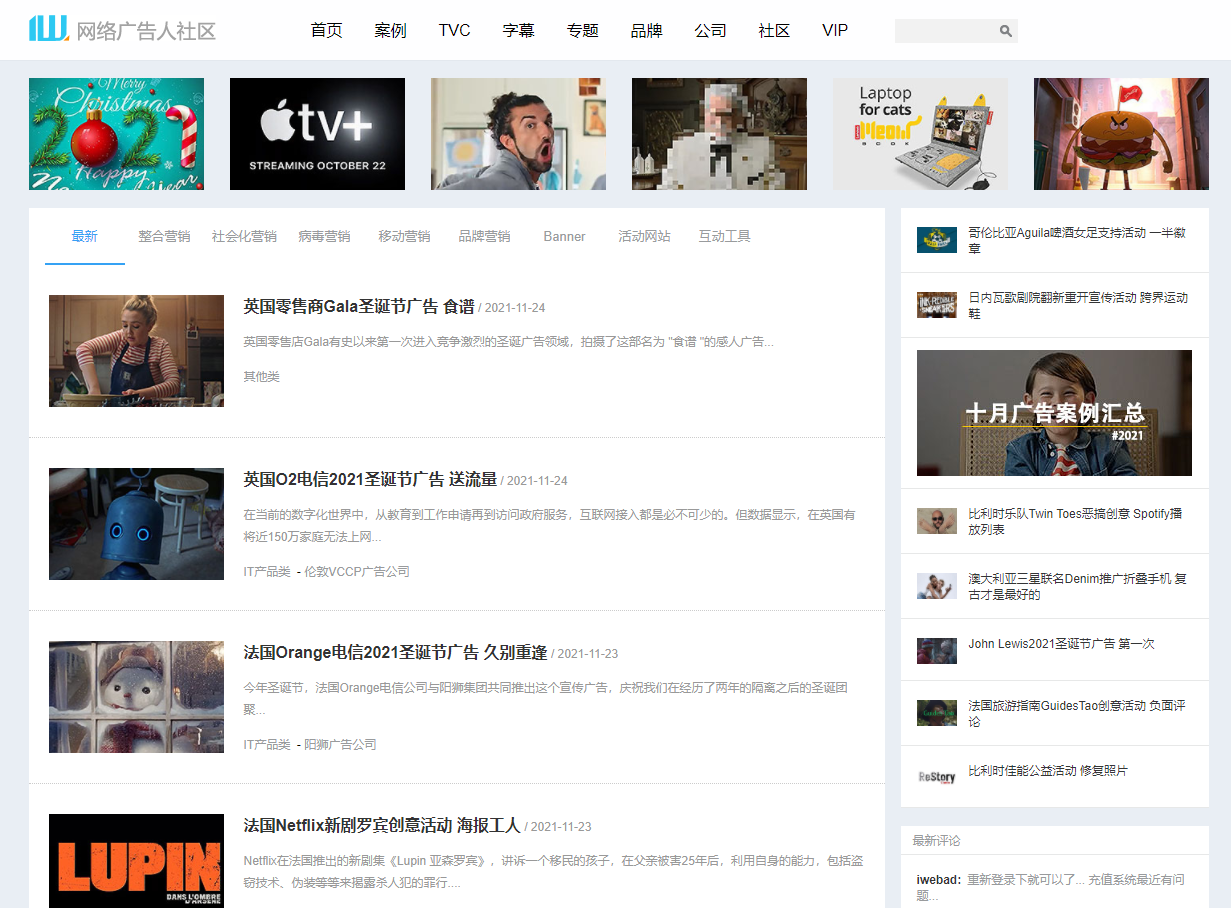Select the 最新 tab
1231x908 pixels.
click(85, 237)
